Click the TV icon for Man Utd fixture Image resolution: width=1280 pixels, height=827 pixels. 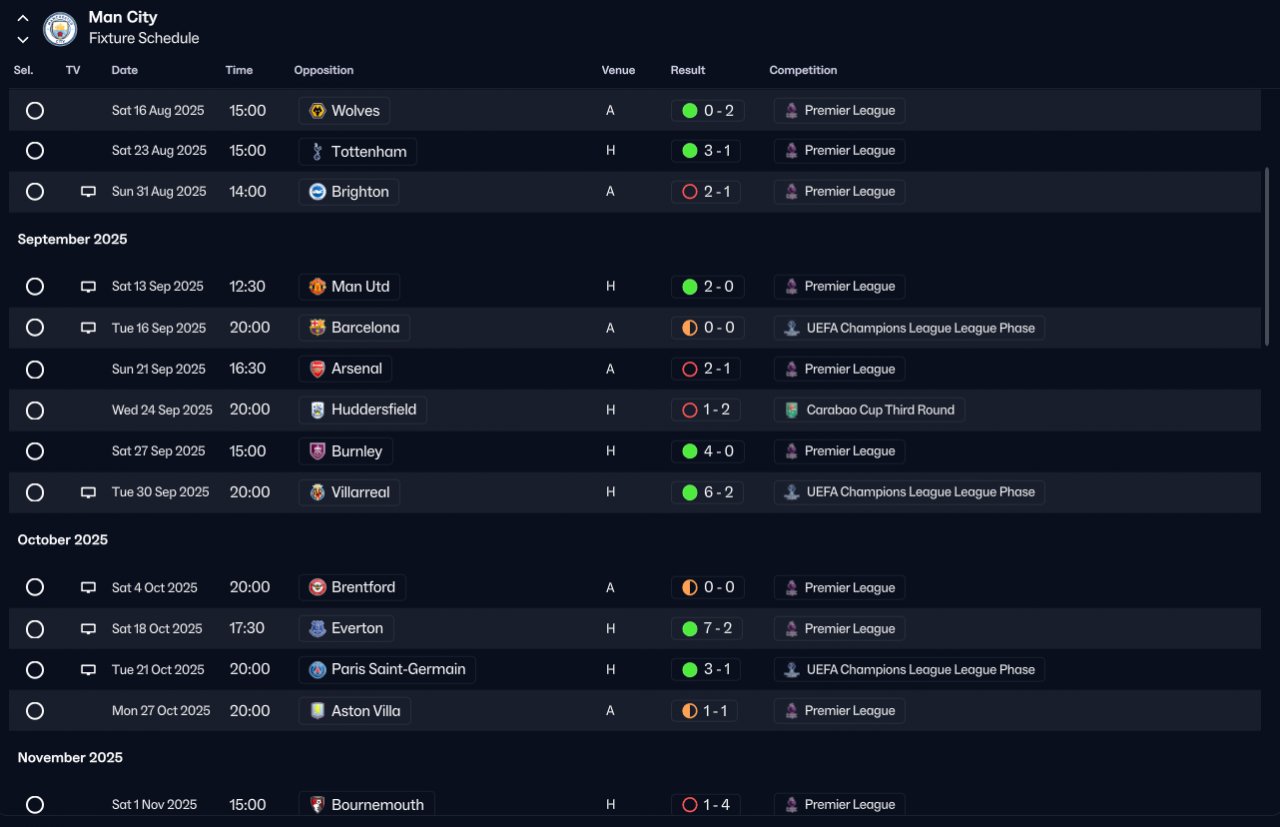(88, 287)
